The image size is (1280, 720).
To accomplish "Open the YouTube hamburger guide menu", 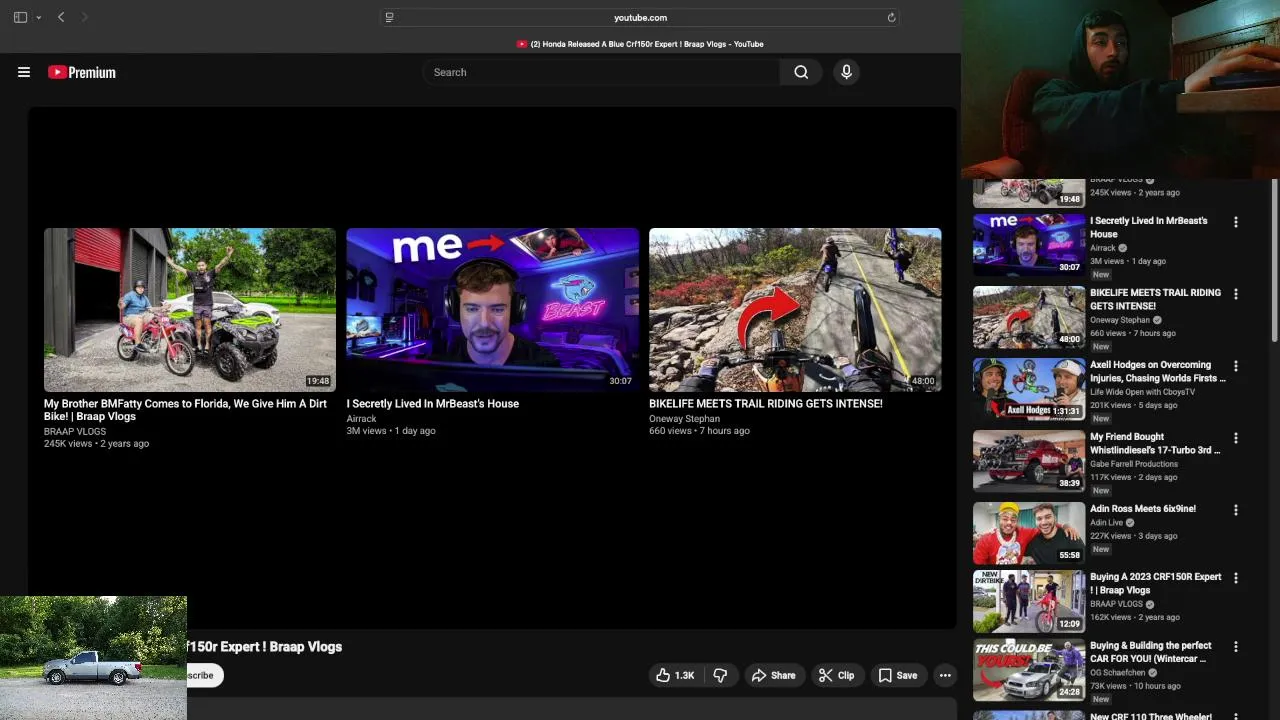I will pos(24,72).
